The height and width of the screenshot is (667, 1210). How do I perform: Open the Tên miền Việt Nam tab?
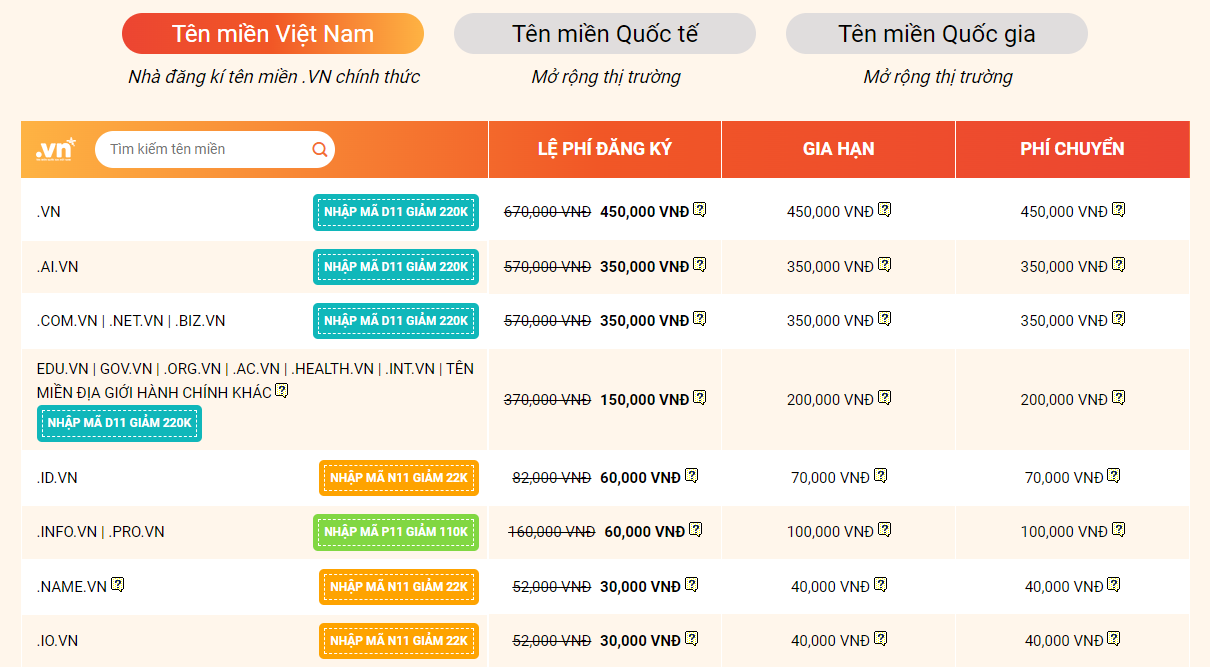pyautogui.click(x=272, y=33)
